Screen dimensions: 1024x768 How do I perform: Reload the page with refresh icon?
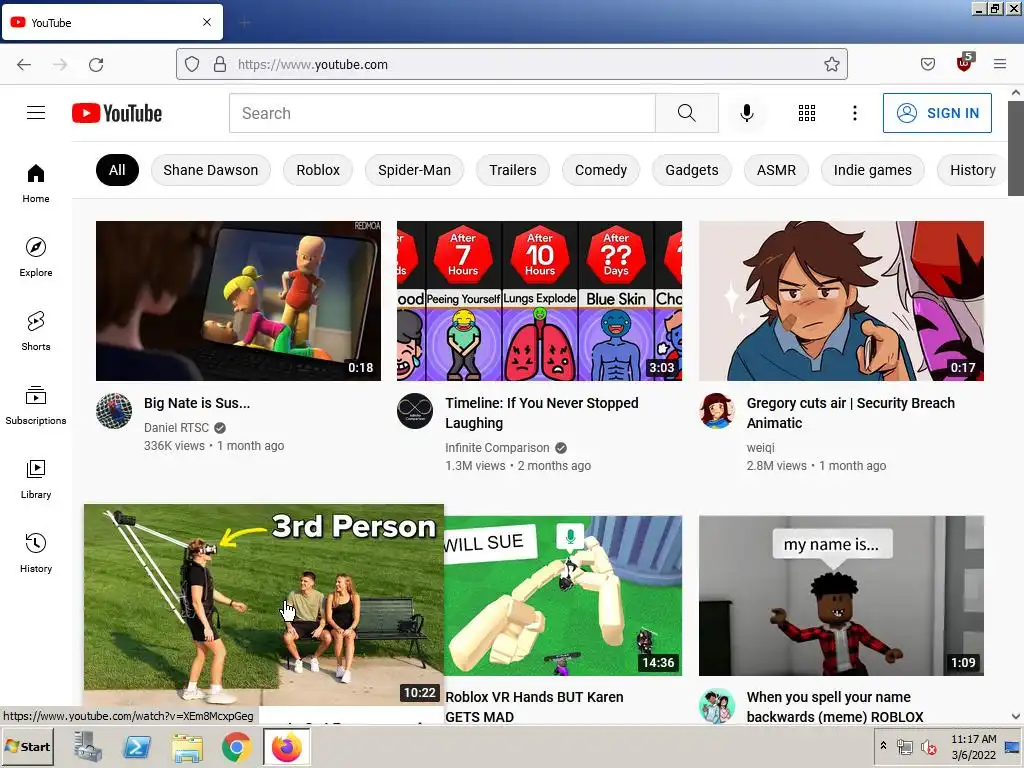(x=96, y=64)
